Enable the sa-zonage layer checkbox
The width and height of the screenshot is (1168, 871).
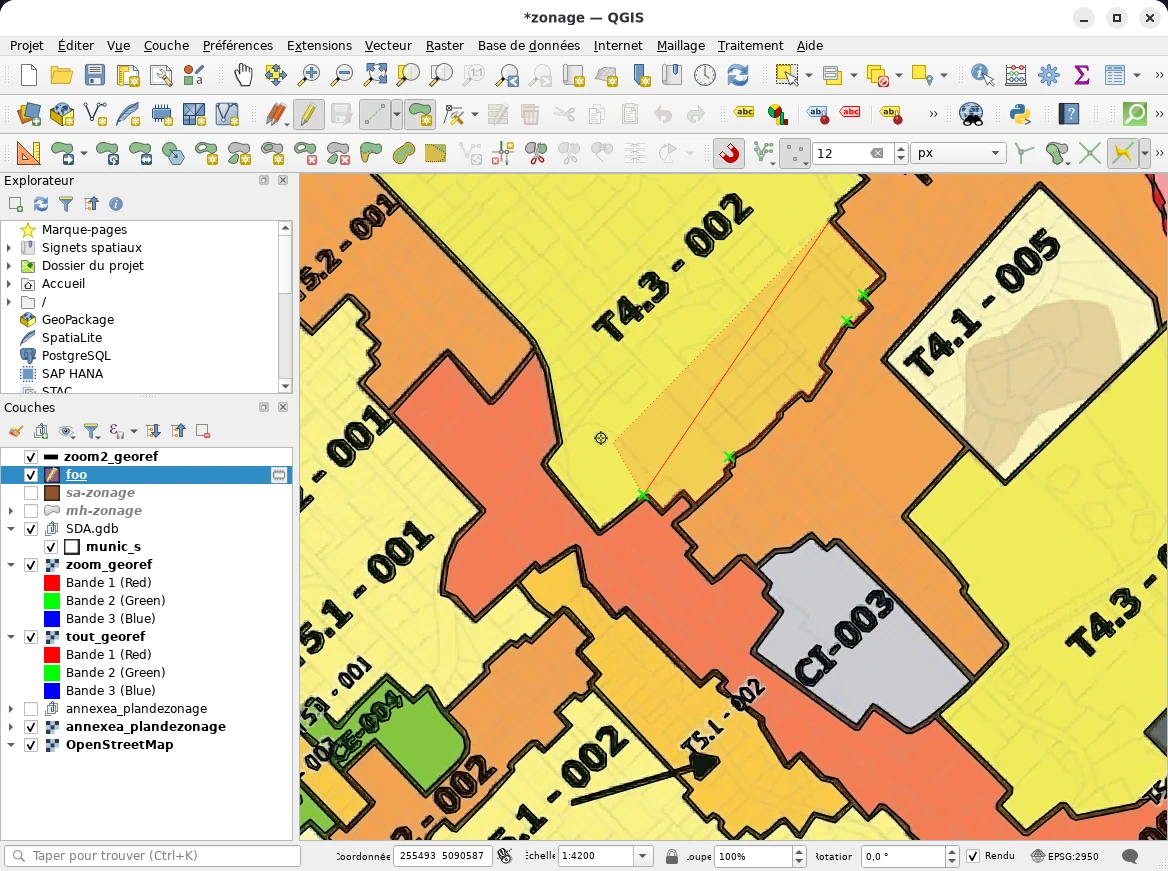31,493
